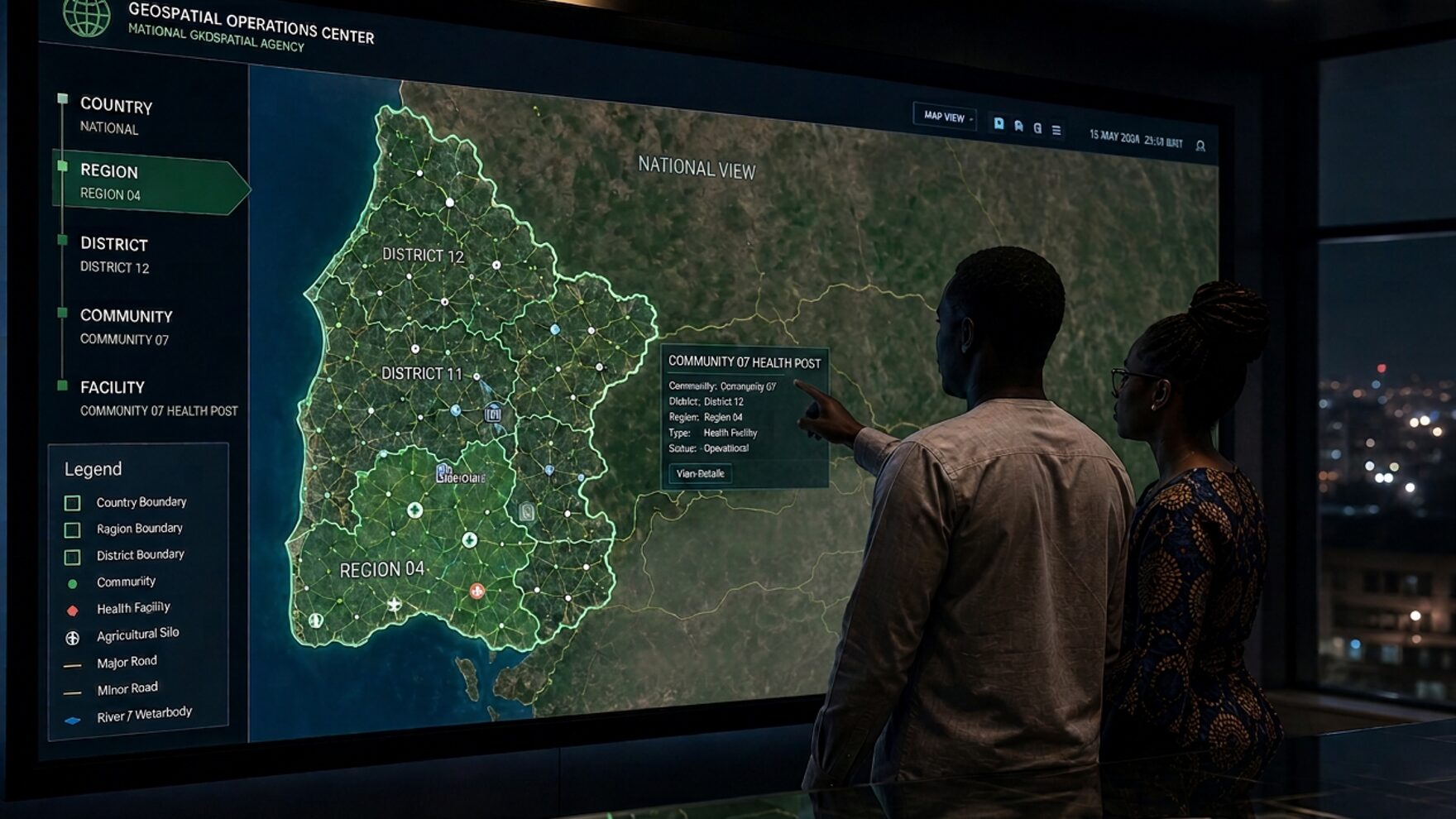Image resolution: width=1456 pixels, height=819 pixels.
Task: Click the NATIONAL VIEW map label
Action: point(697,168)
